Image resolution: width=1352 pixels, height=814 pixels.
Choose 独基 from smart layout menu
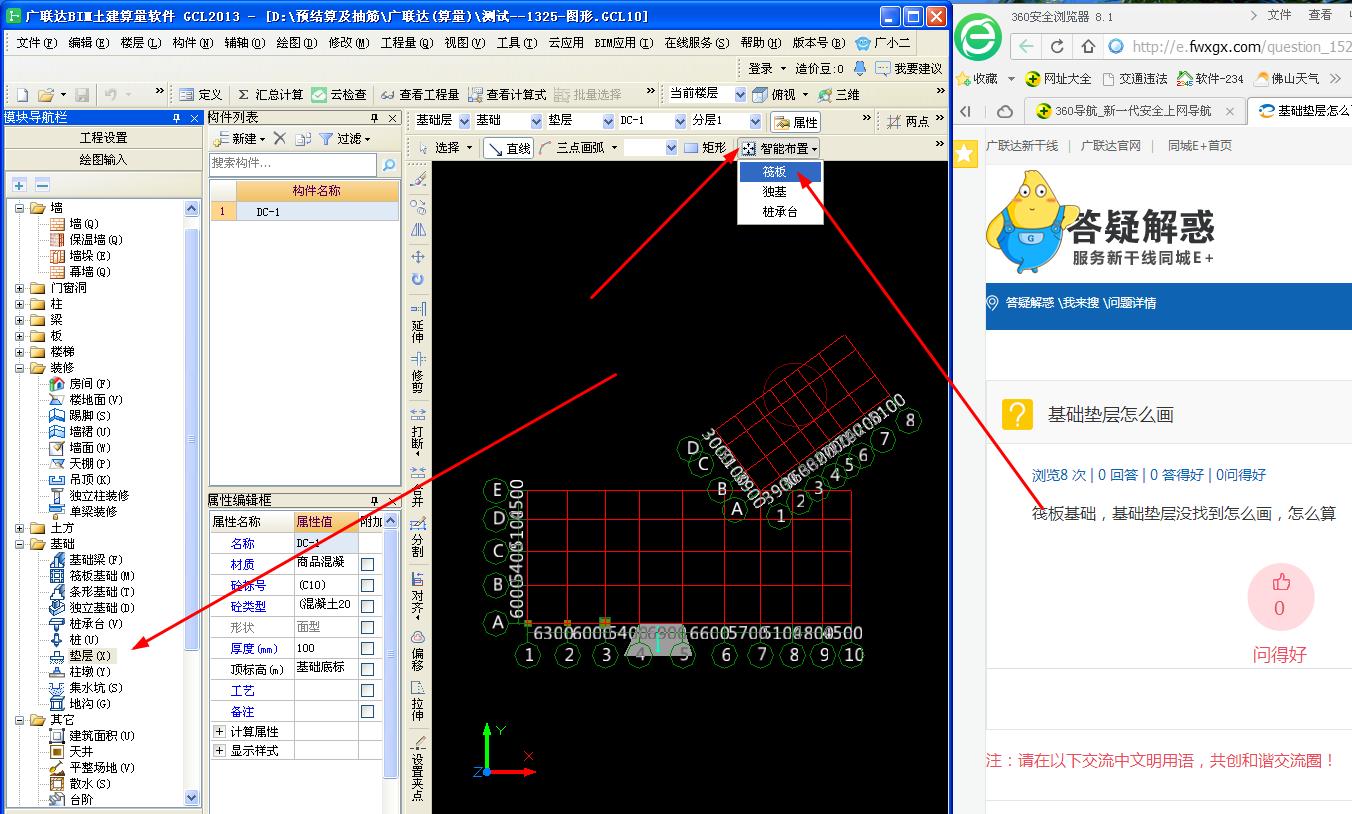pos(780,192)
